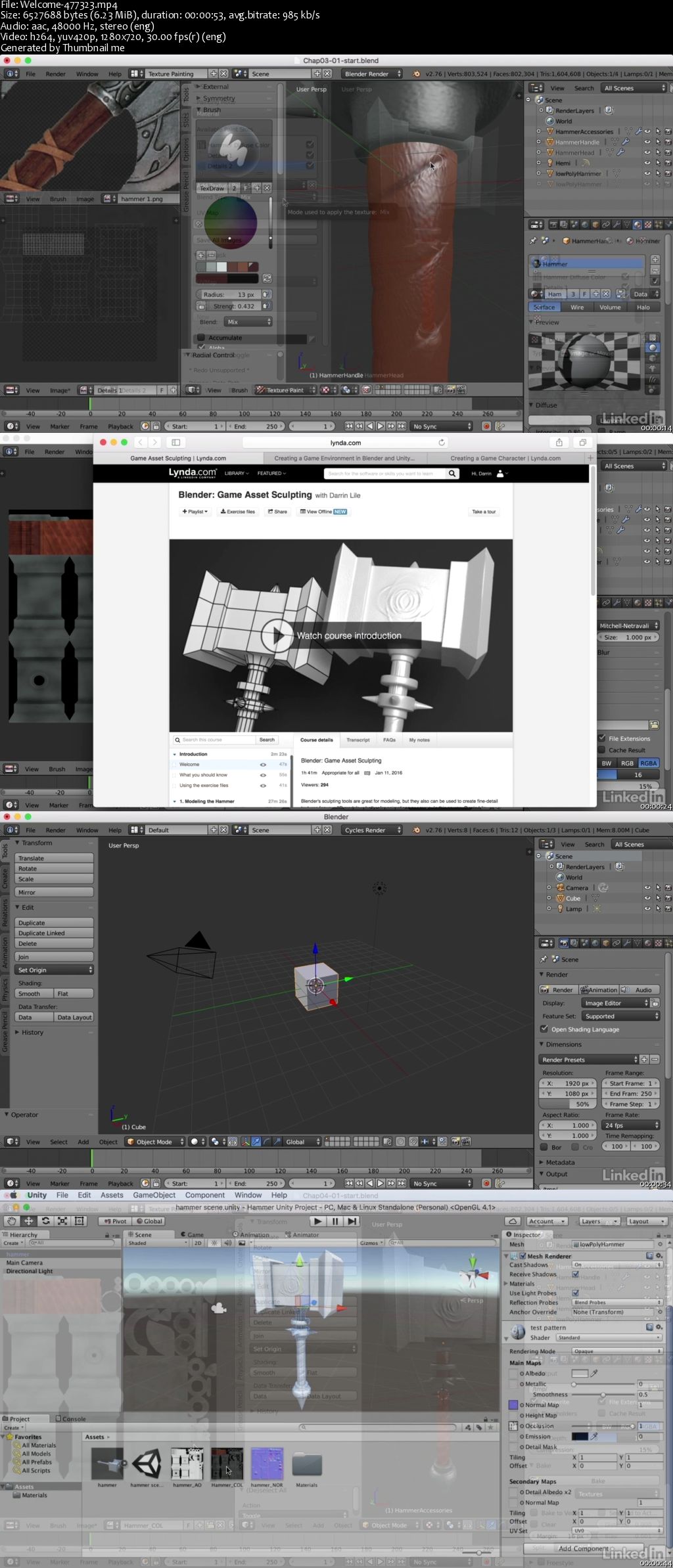
Task: Hide the Cube with its eye icon
Action: [x=647, y=899]
